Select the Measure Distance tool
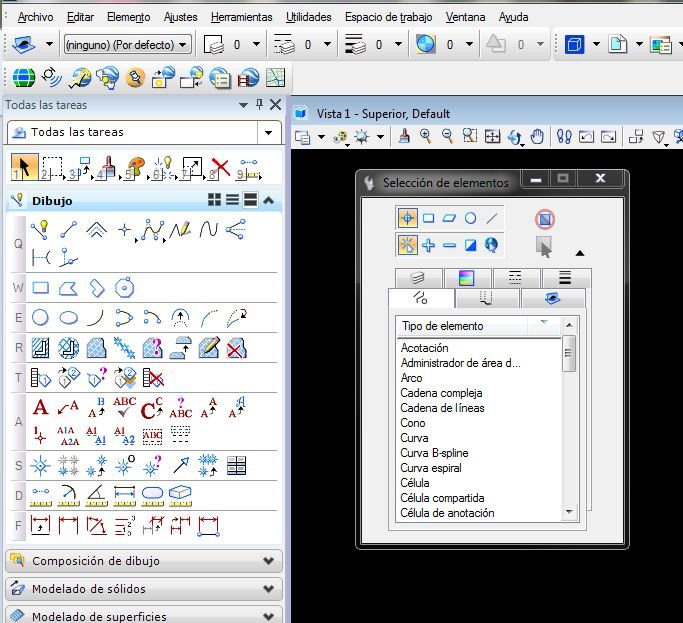Image resolution: width=683 pixels, height=623 pixels. click(x=41, y=496)
